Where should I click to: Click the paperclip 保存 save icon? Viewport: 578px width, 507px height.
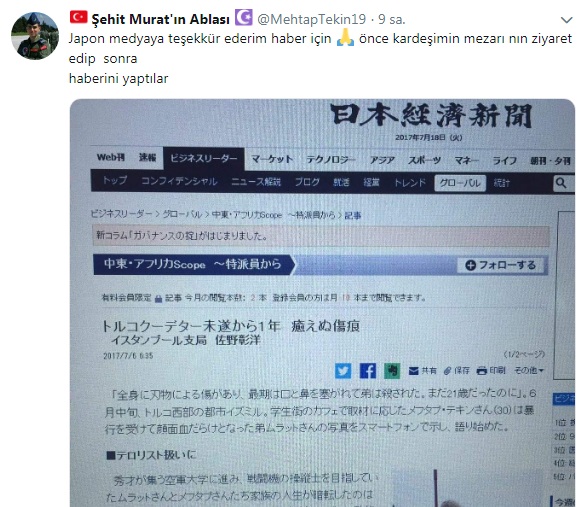(456, 371)
